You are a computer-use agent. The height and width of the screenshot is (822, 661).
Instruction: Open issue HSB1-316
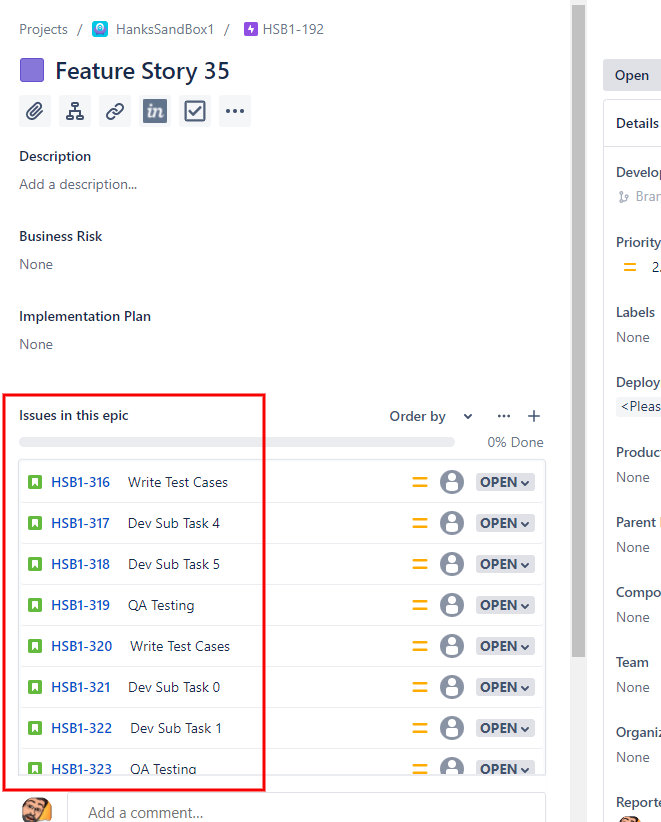coord(81,482)
